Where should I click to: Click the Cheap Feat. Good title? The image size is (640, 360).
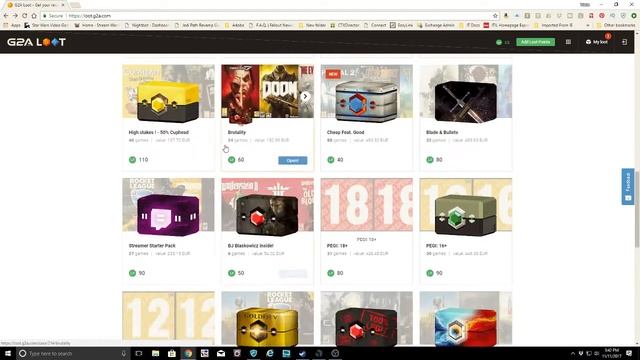coord(345,132)
